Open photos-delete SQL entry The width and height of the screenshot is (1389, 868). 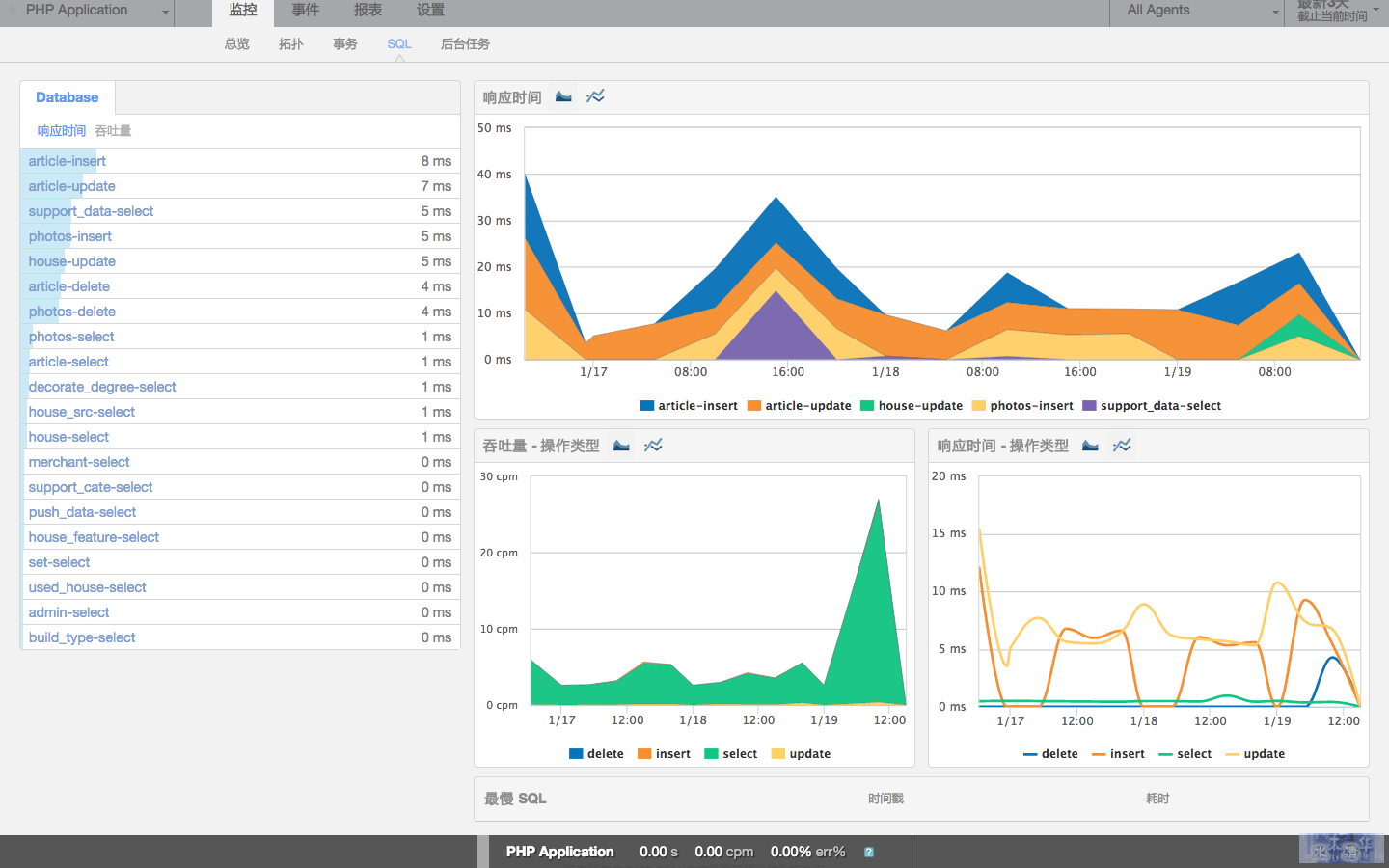pyautogui.click(x=240, y=312)
